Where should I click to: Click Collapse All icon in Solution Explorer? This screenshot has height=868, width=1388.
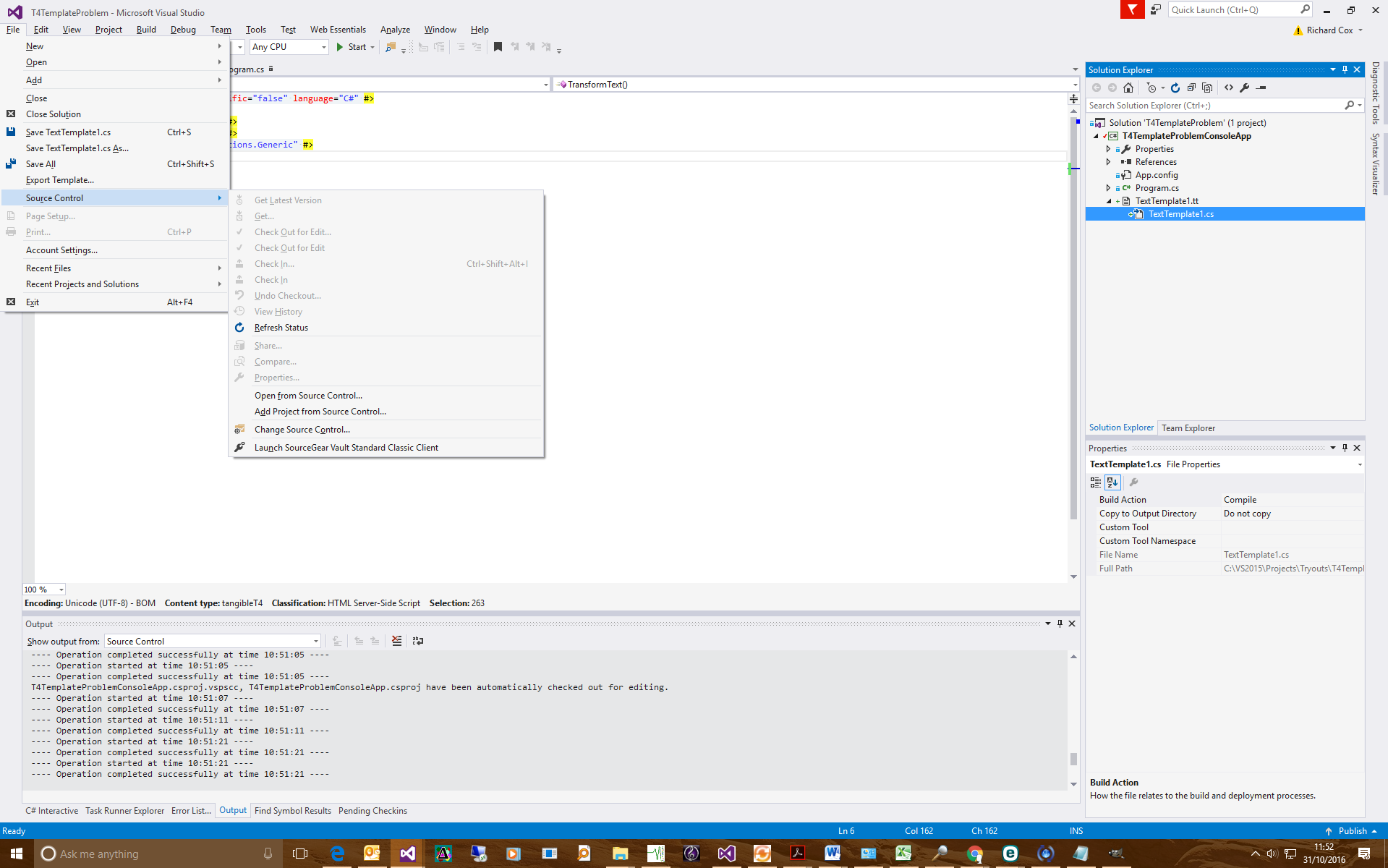[x=1191, y=88]
